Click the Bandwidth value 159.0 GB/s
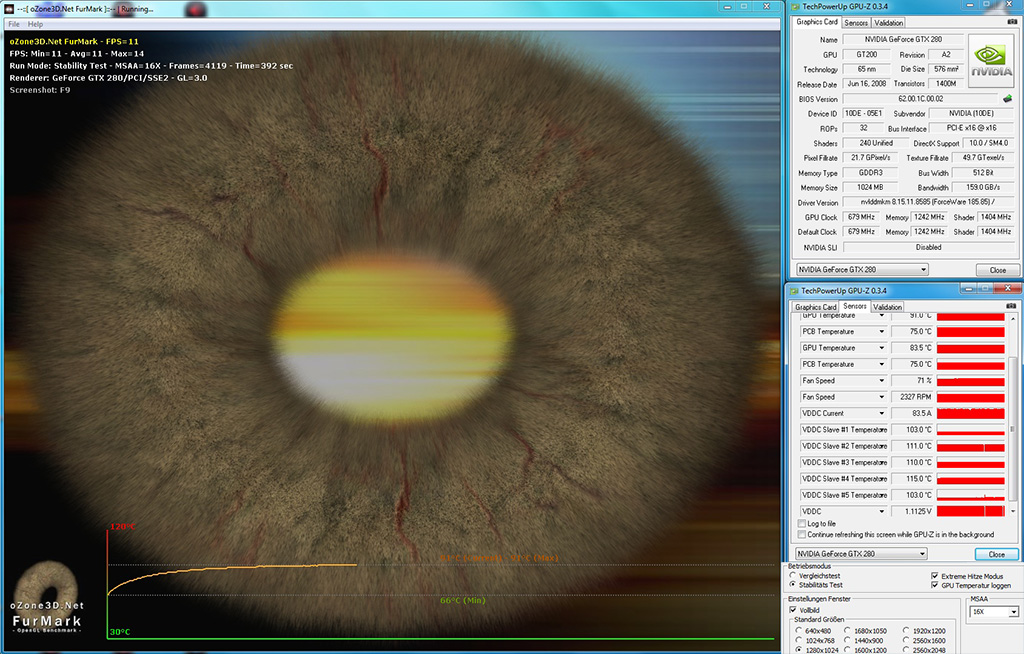This screenshot has height=654, width=1024. coord(983,188)
